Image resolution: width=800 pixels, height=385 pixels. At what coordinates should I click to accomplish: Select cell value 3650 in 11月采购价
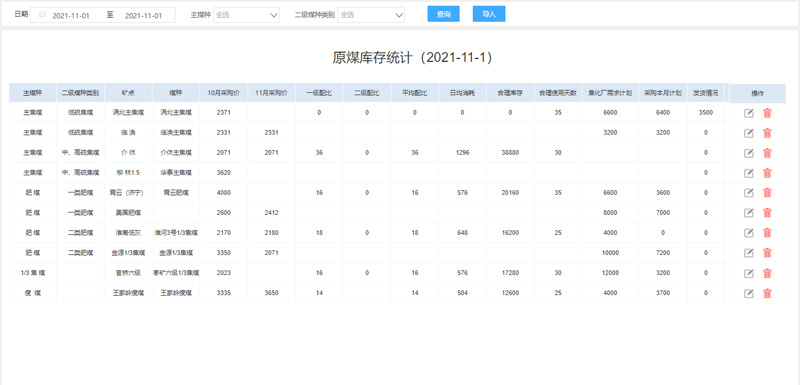pyautogui.click(x=271, y=293)
